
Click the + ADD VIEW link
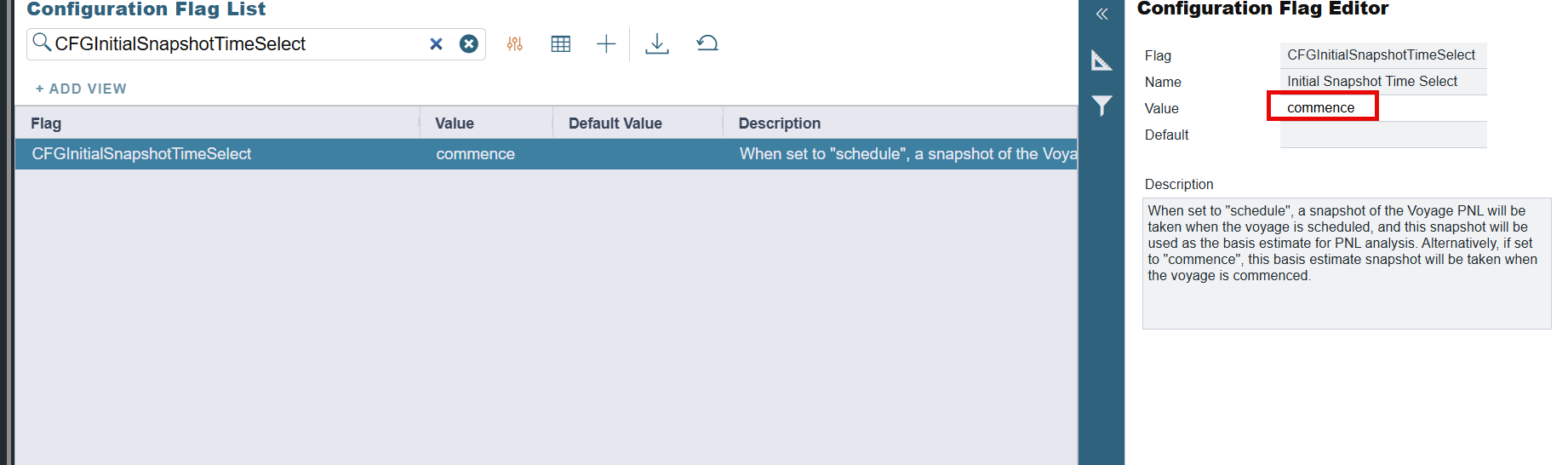pyautogui.click(x=81, y=89)
